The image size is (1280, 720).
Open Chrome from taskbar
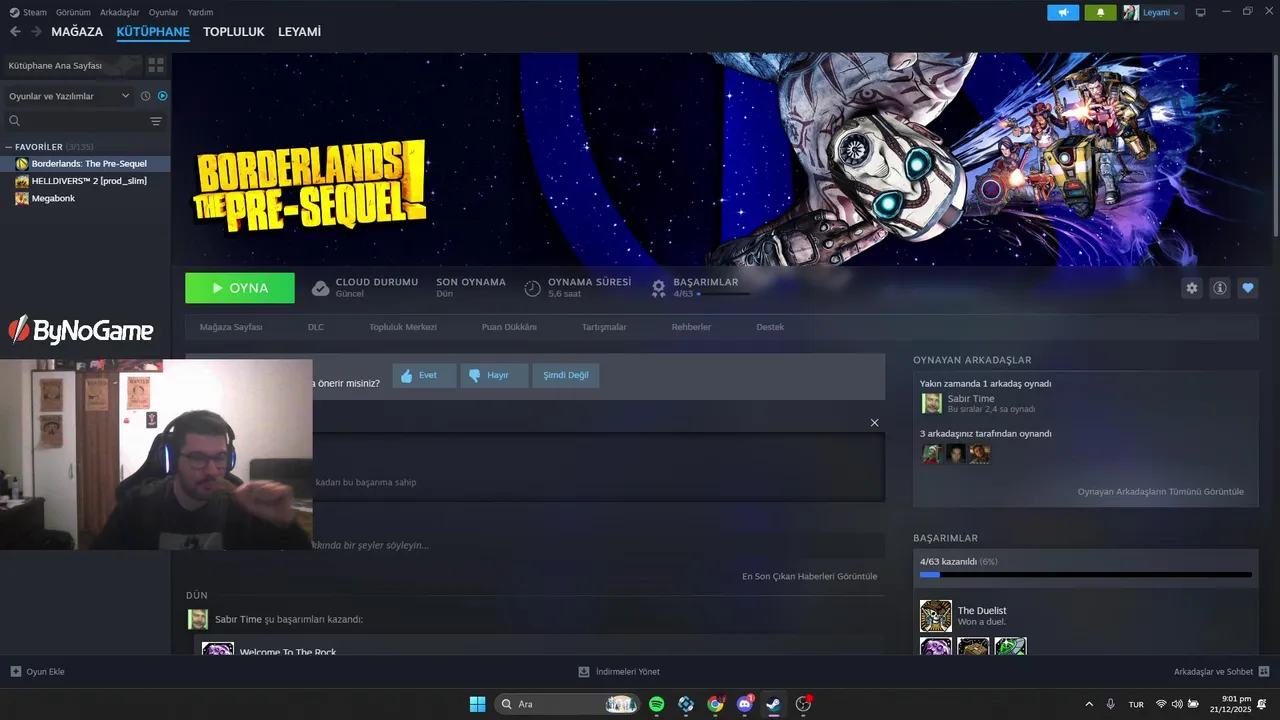tap(715, 704)
